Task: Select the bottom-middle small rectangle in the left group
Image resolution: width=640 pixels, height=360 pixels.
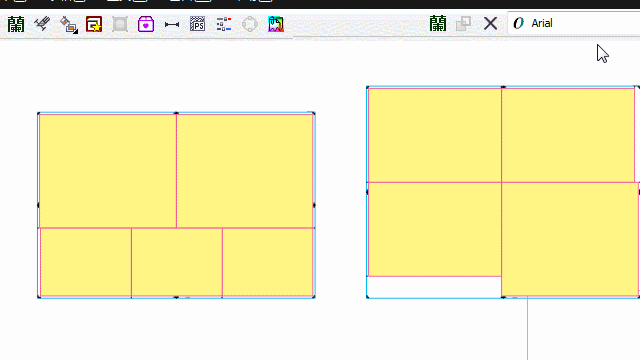Action: (x=177, y=262)
